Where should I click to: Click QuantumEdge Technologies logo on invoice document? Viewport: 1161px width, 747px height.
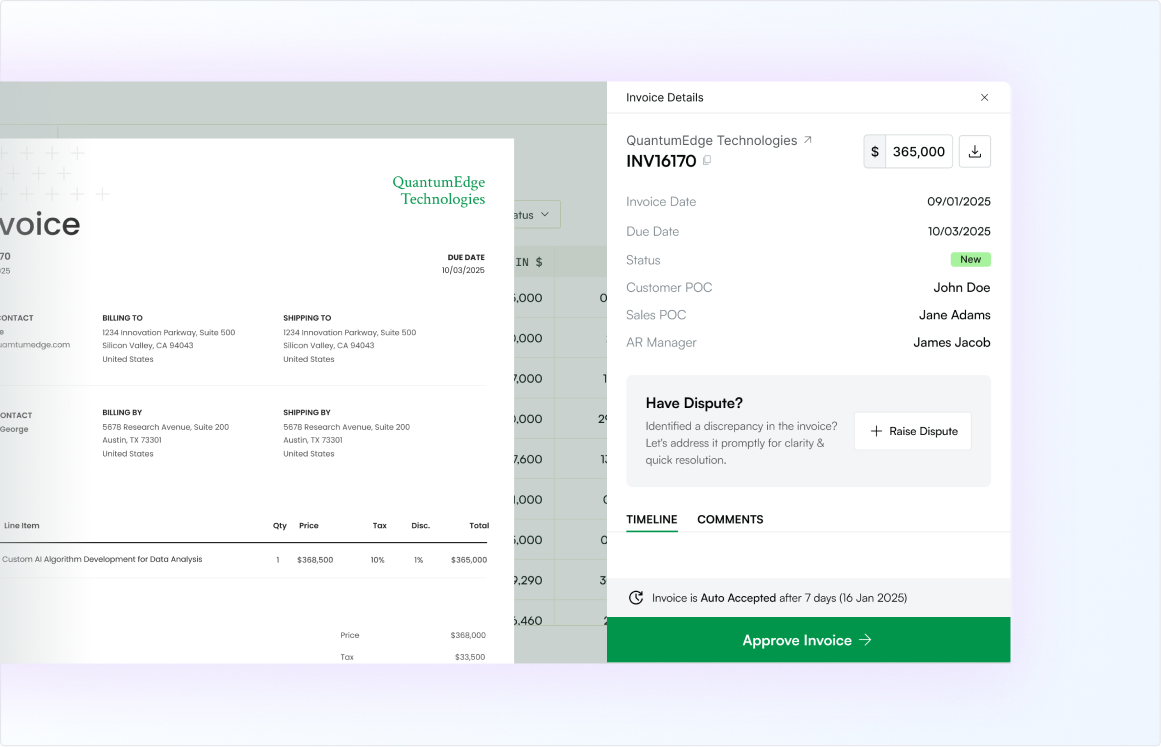(x=438, y=190)
